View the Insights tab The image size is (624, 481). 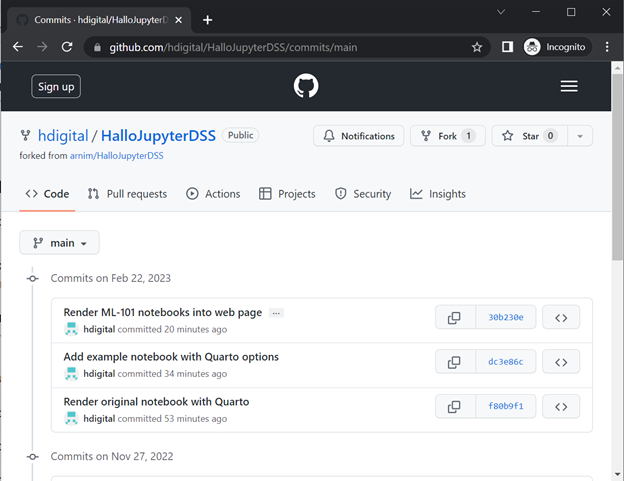coord(438,194)
